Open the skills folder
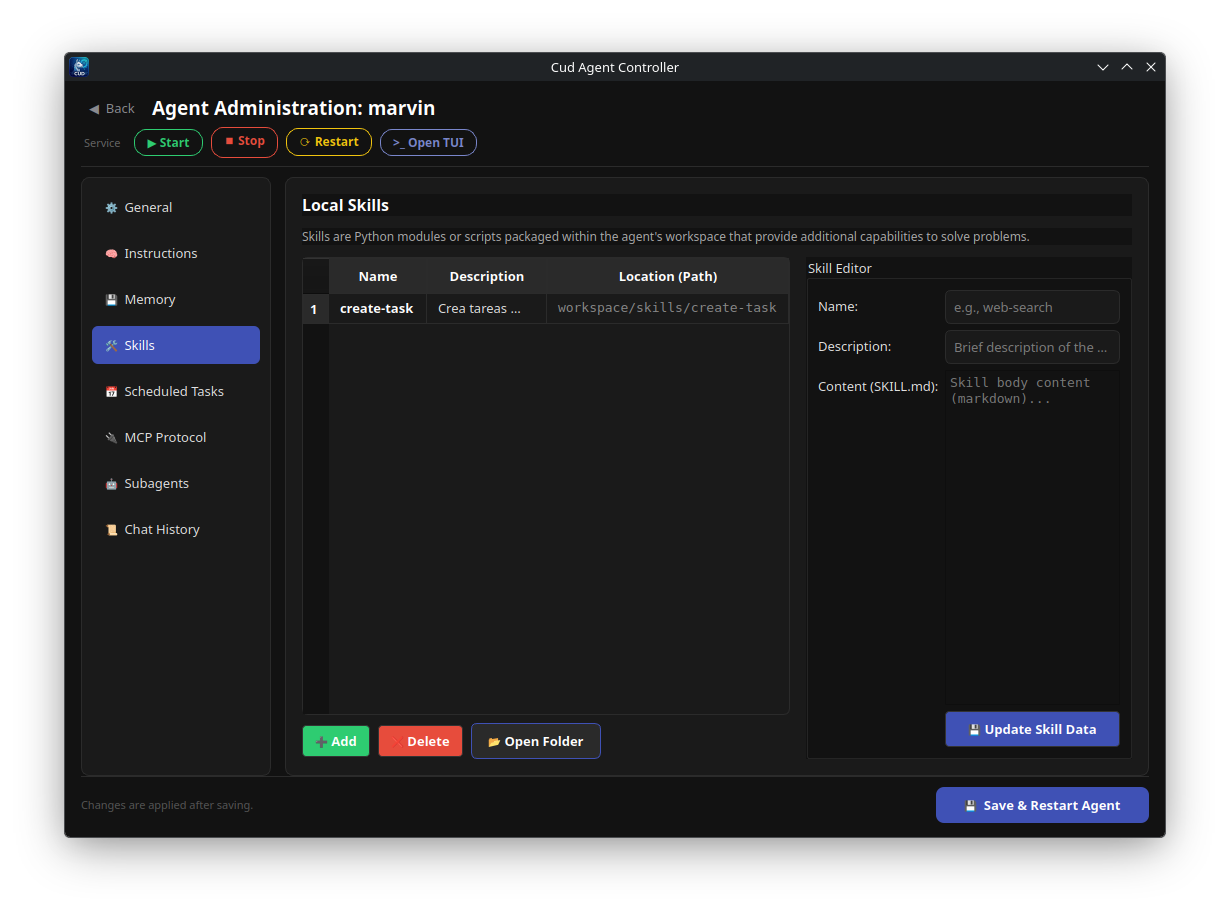 (536, 741)
